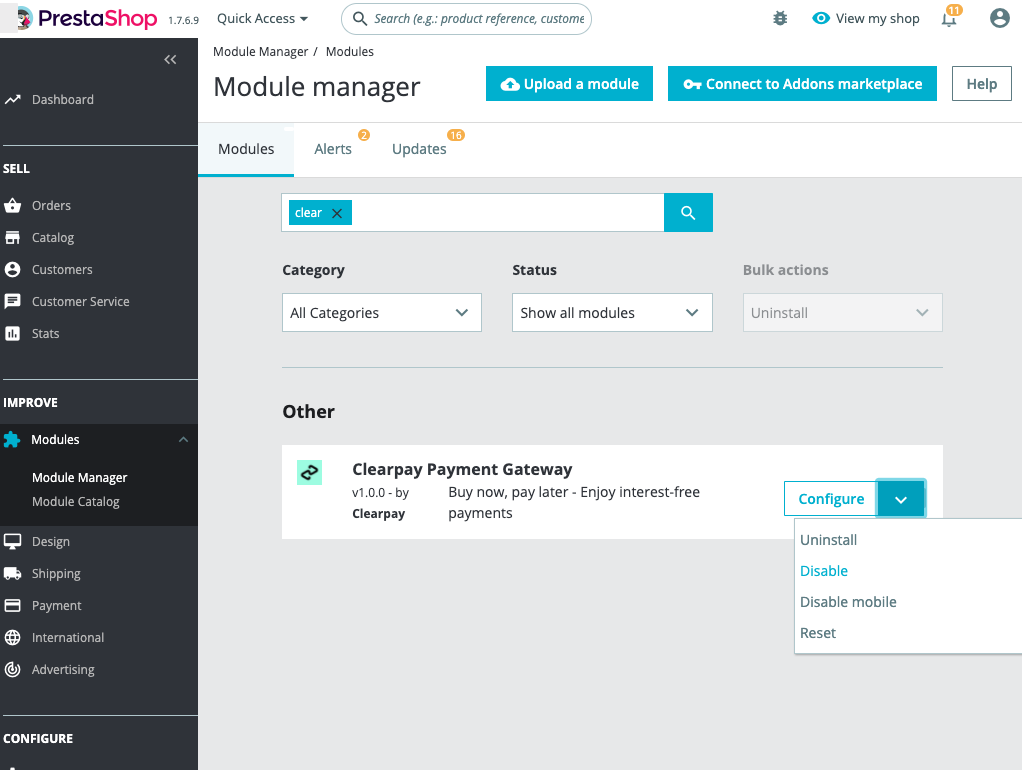Click the Payment card icon
This screenshot has height=770, width=1022.
coord(12,605)
